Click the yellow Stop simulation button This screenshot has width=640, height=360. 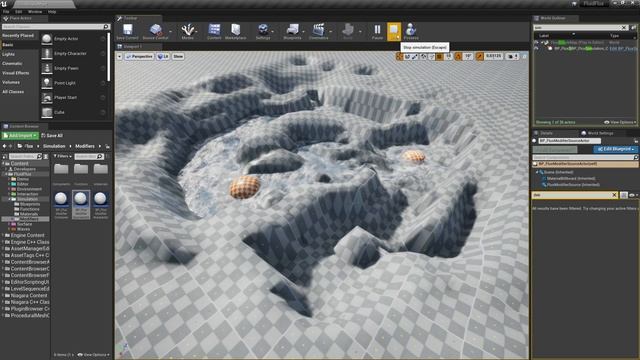pos(394,31)
